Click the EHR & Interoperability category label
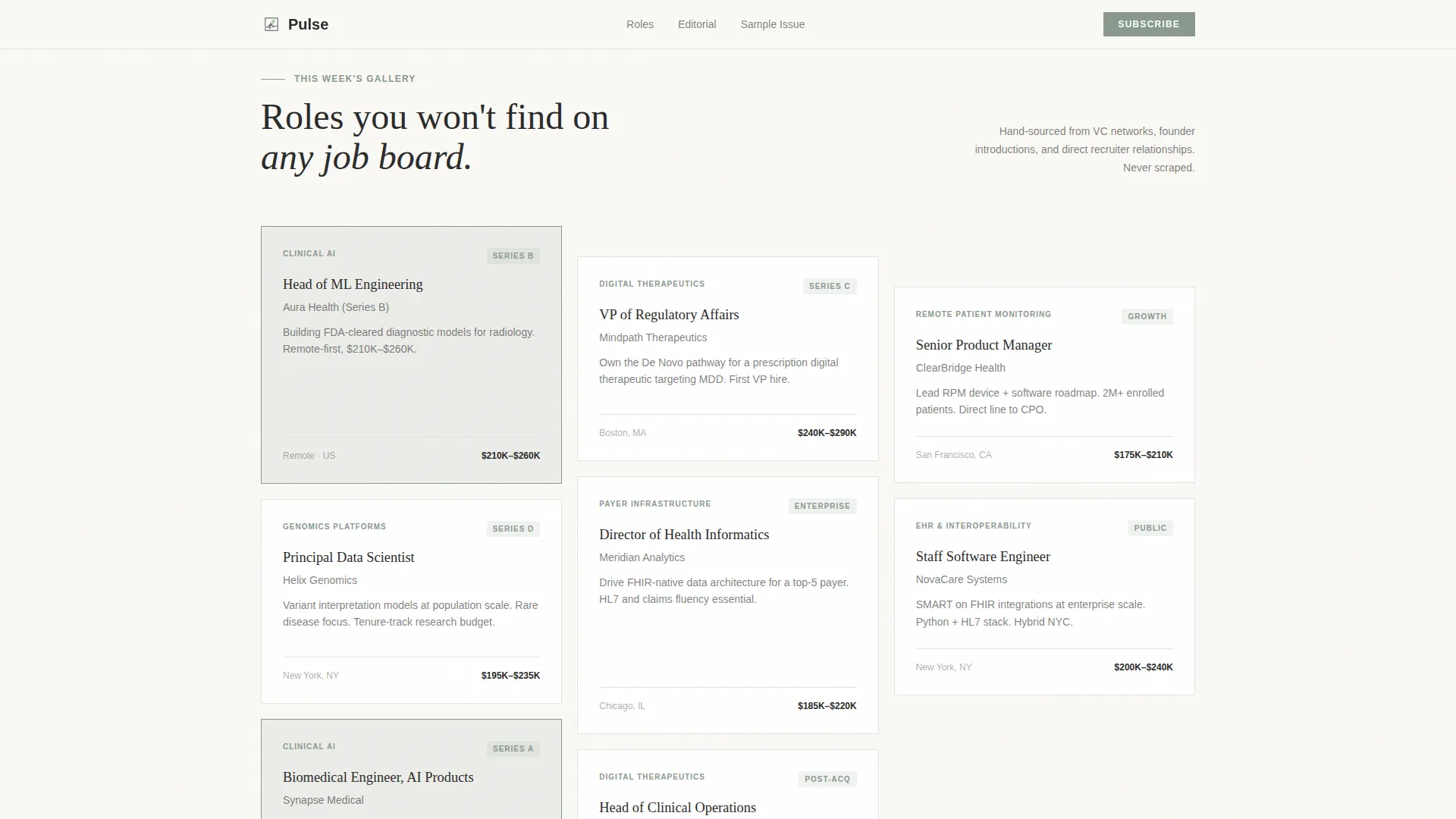The image size is (1456, 819). 973,526
